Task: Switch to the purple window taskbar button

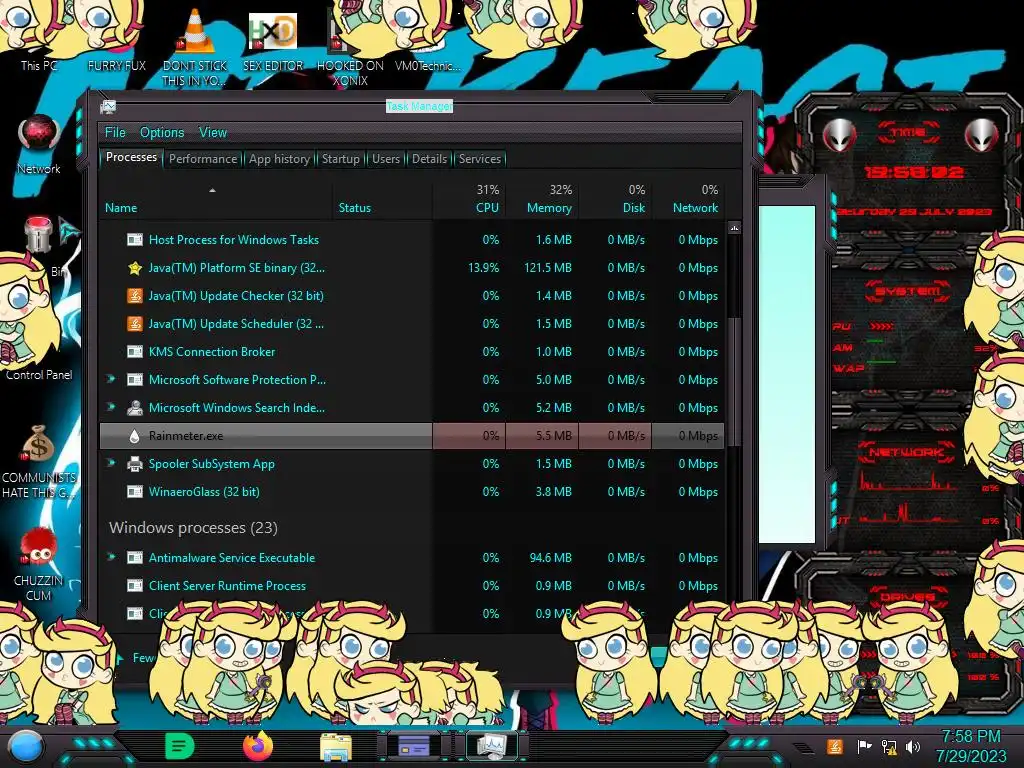Action: coord(413,746)
